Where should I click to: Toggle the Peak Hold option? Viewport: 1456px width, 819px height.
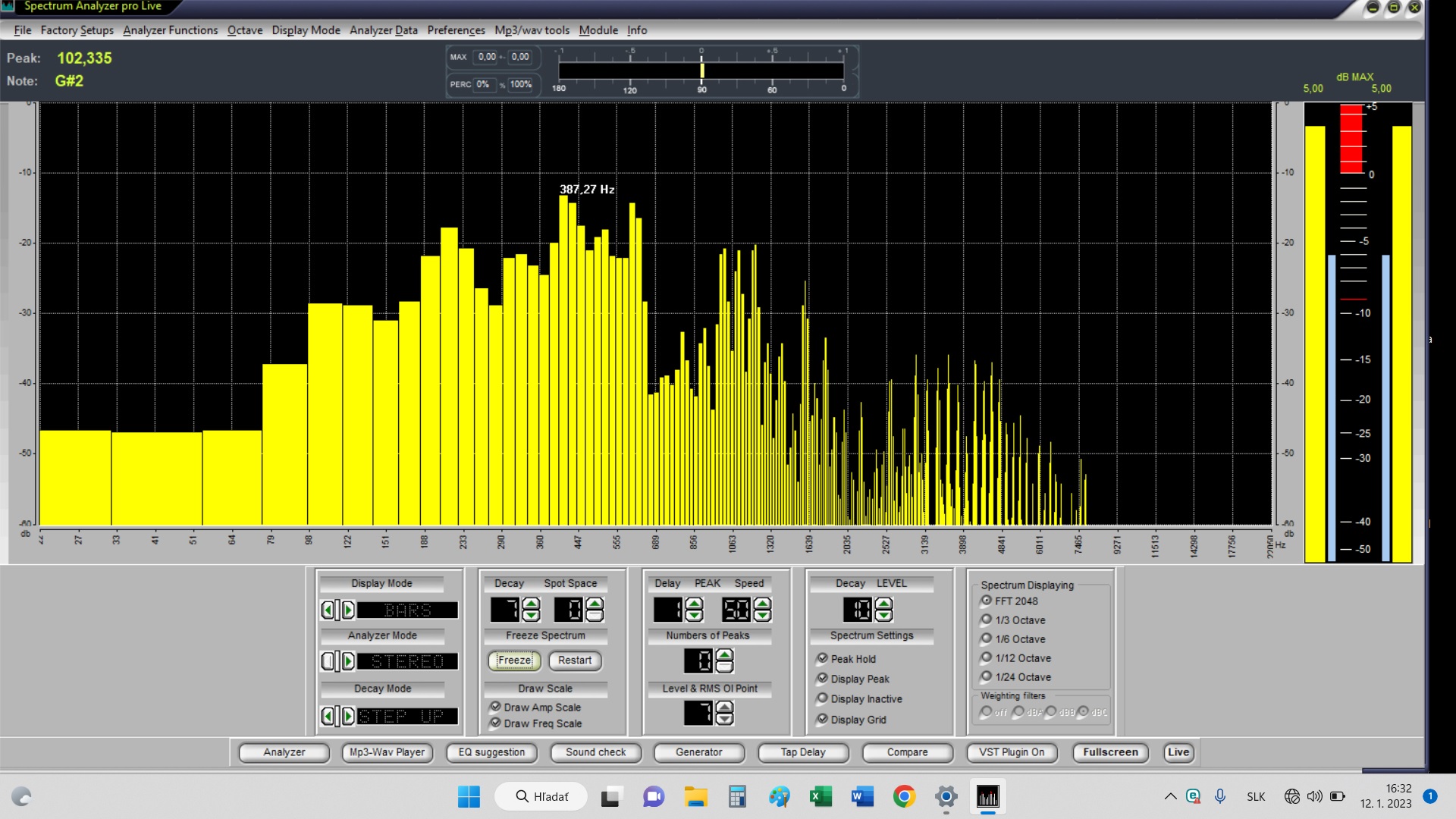click(x=823, y=658)
